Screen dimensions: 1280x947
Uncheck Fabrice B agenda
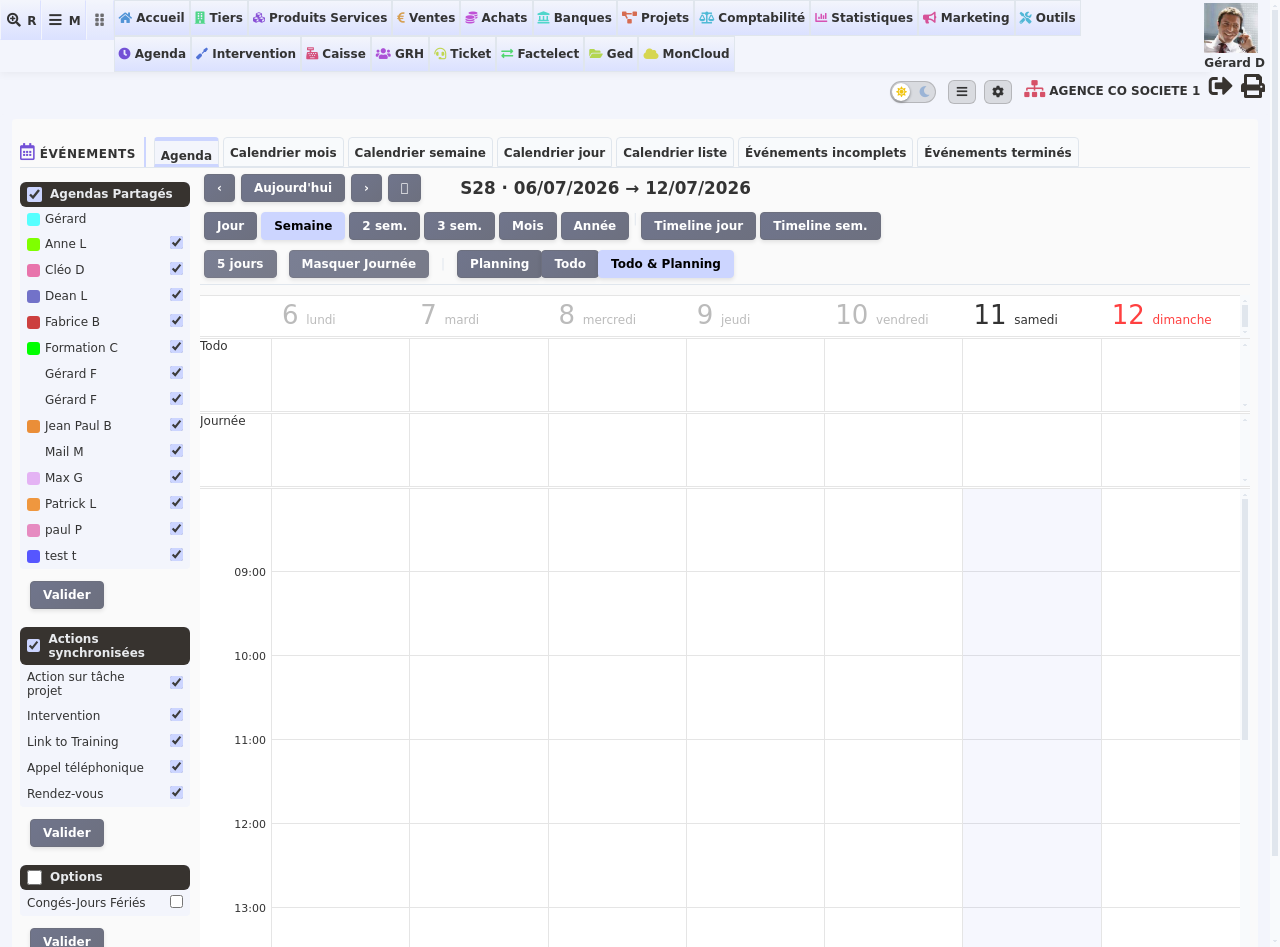(176, 321)
